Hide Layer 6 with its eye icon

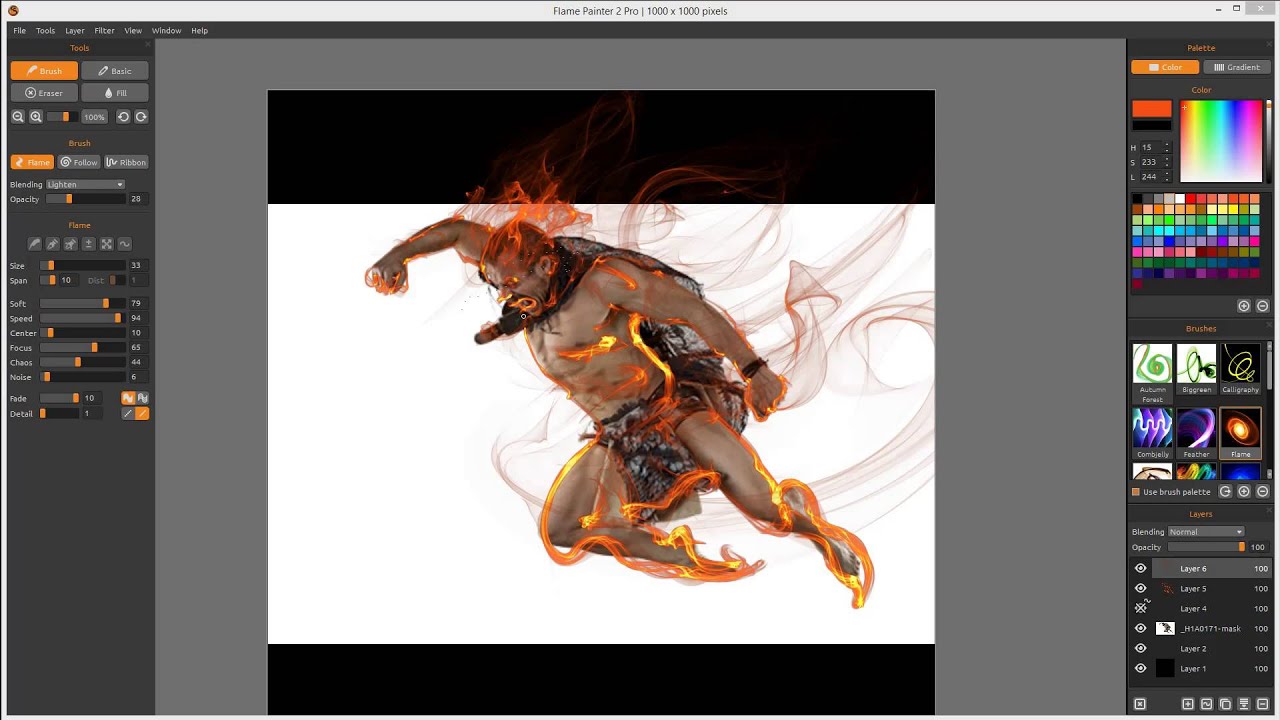click(1140, 568)
